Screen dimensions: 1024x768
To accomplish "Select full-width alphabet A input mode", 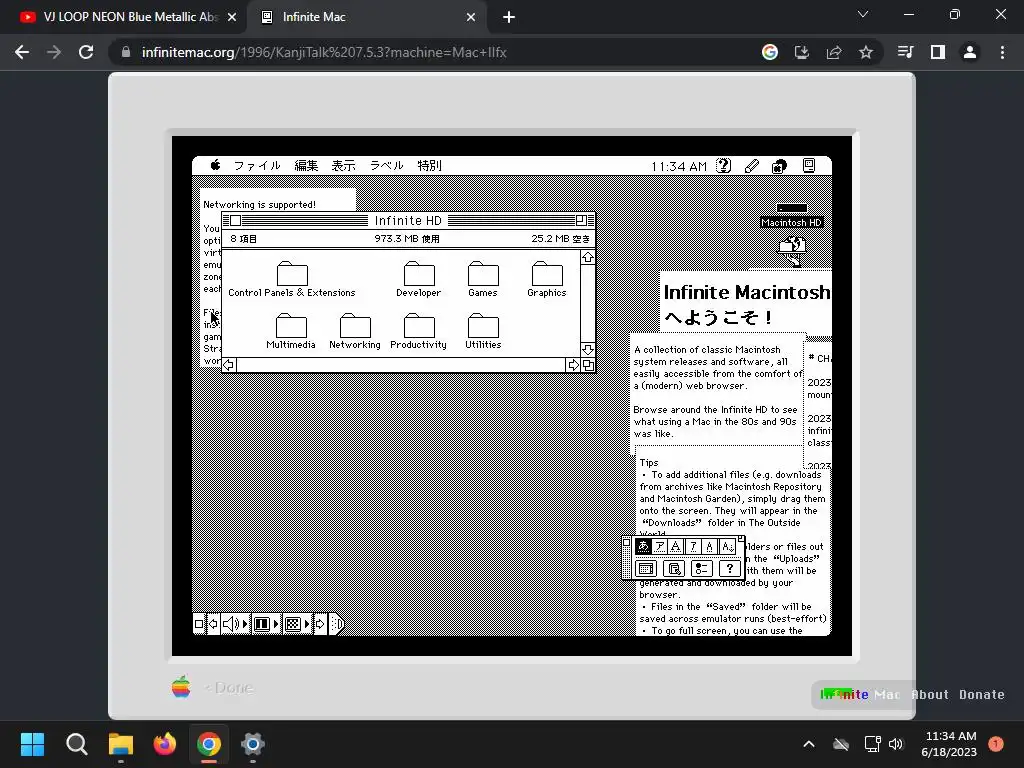I will click(x=676, y=547).
